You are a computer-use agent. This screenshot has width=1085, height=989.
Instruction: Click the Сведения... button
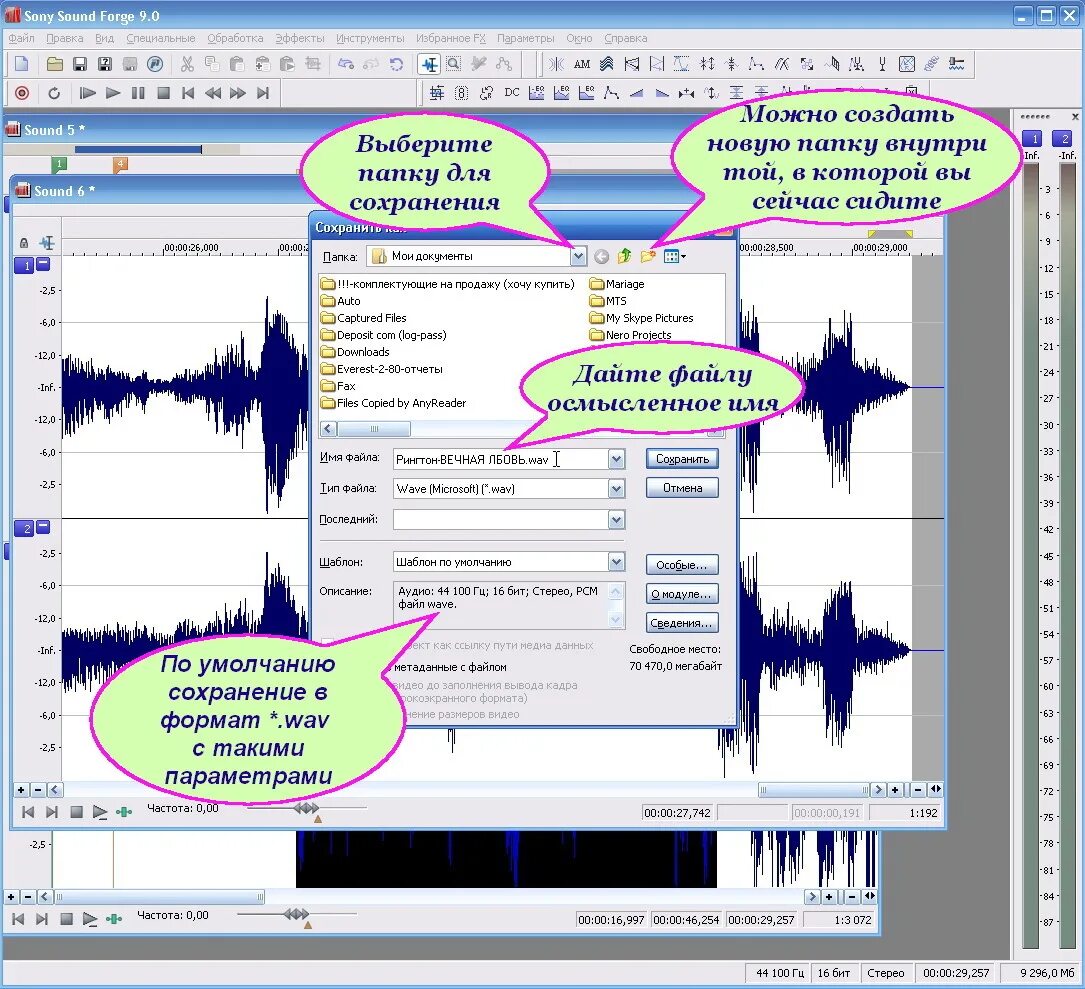682,623
